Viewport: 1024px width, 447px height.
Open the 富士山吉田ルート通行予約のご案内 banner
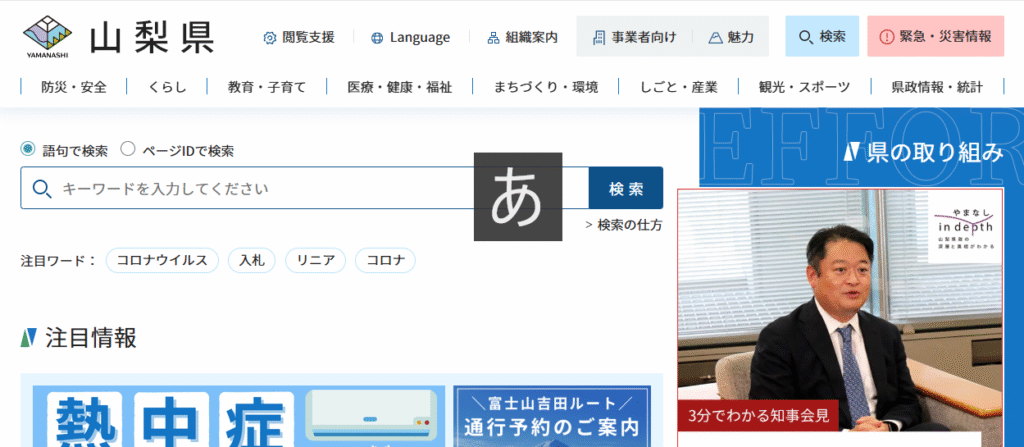pyautogui.click(x=552, y=416)
